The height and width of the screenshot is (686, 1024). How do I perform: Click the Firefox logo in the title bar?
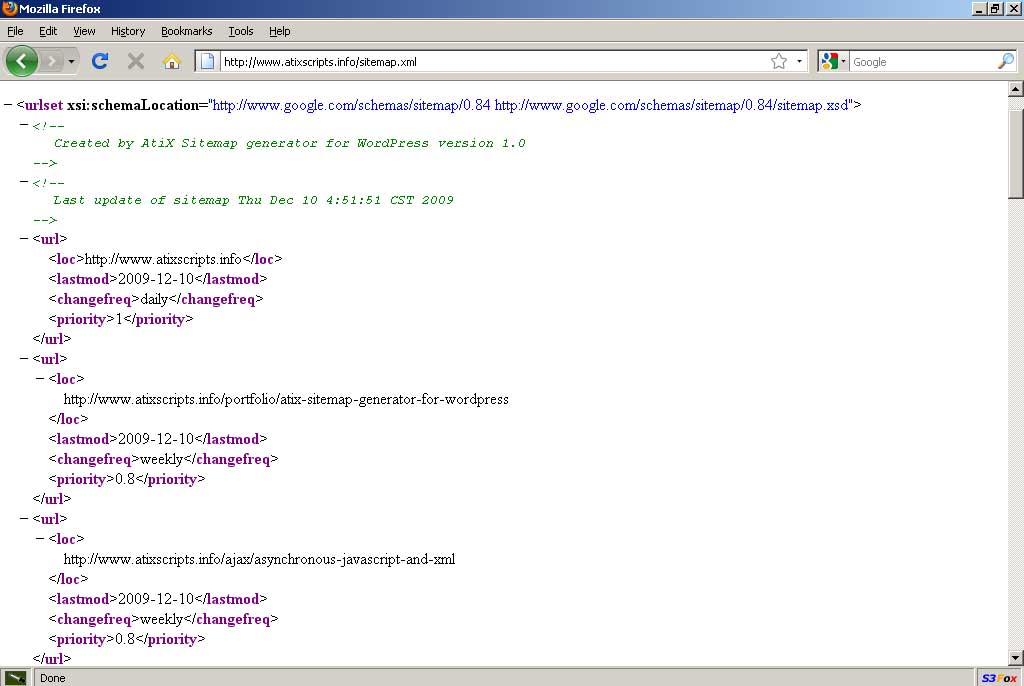coord(9,8)
